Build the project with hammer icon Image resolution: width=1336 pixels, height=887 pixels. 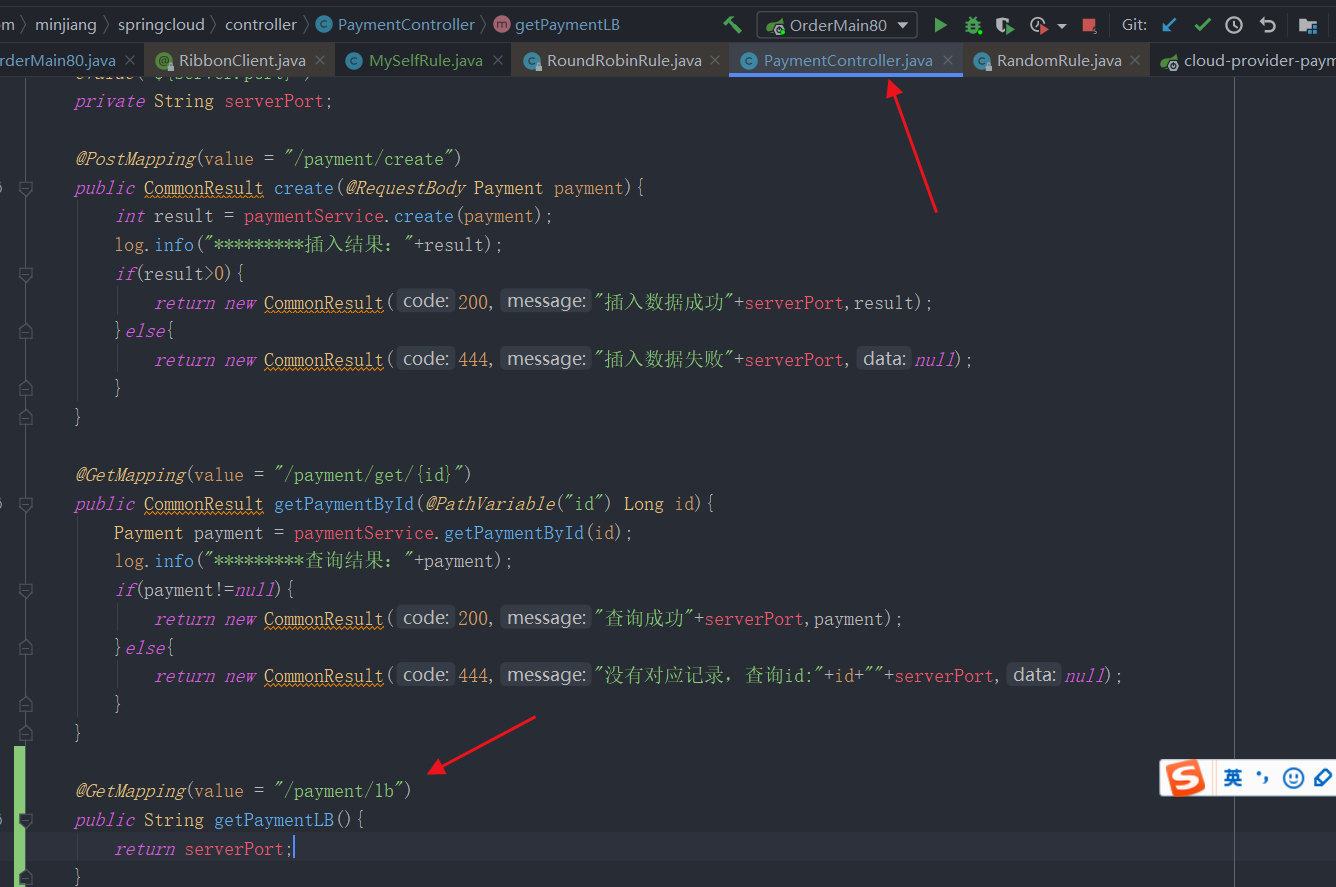733,24
